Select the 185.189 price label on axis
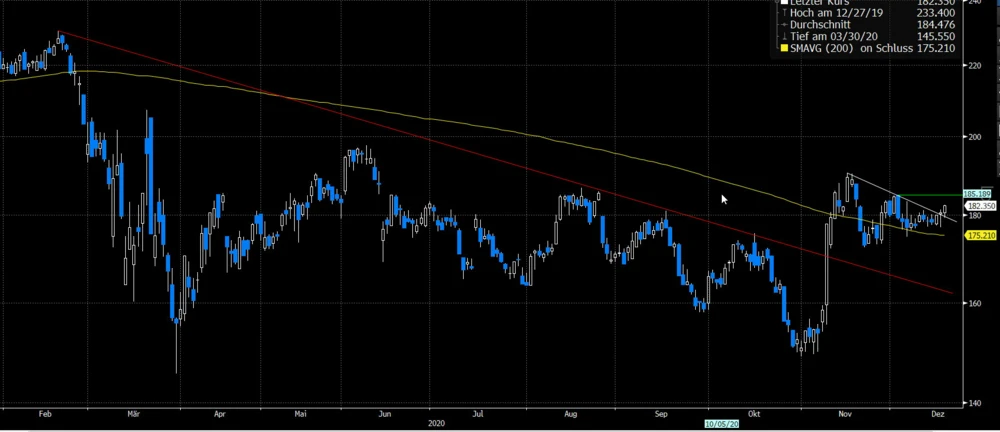 [976, 194]
